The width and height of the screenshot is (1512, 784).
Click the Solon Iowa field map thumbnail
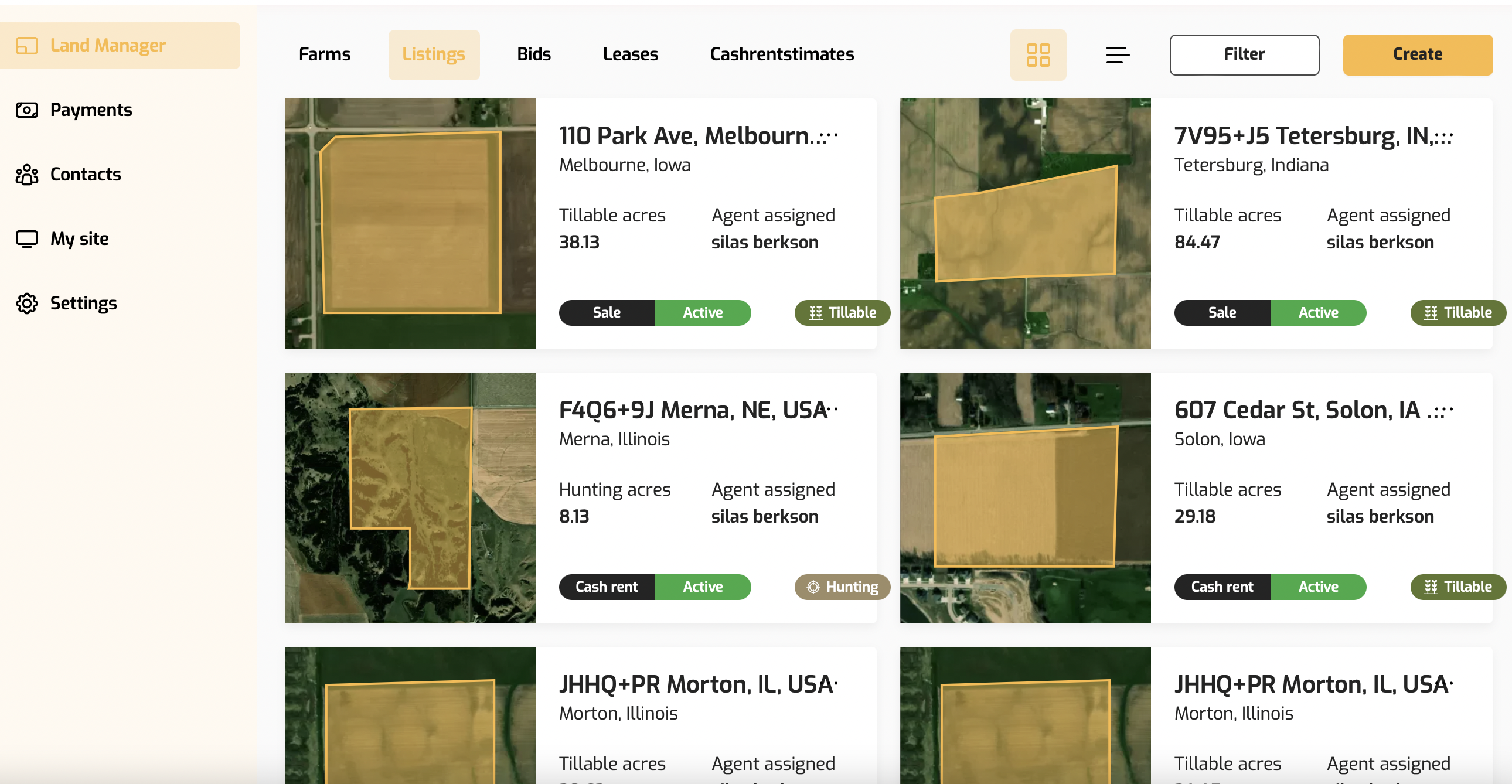[x=1025, y=497]
